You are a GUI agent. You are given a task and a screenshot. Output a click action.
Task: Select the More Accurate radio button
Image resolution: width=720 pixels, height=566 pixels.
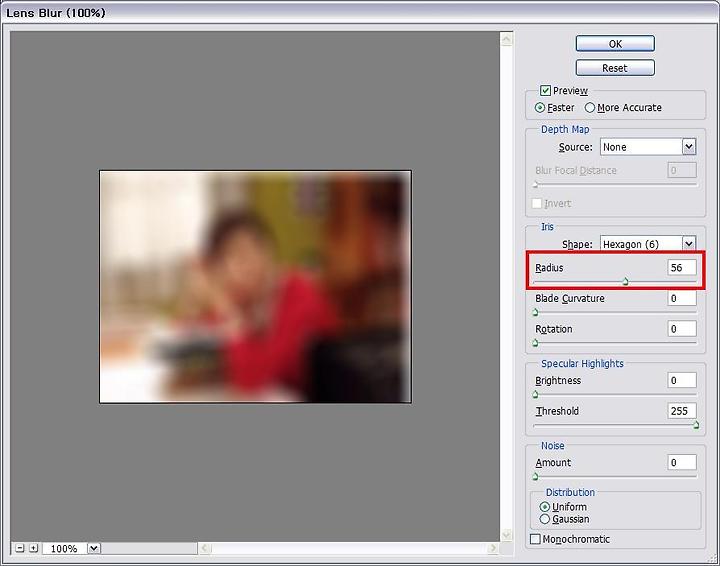(x=590, y=107)
